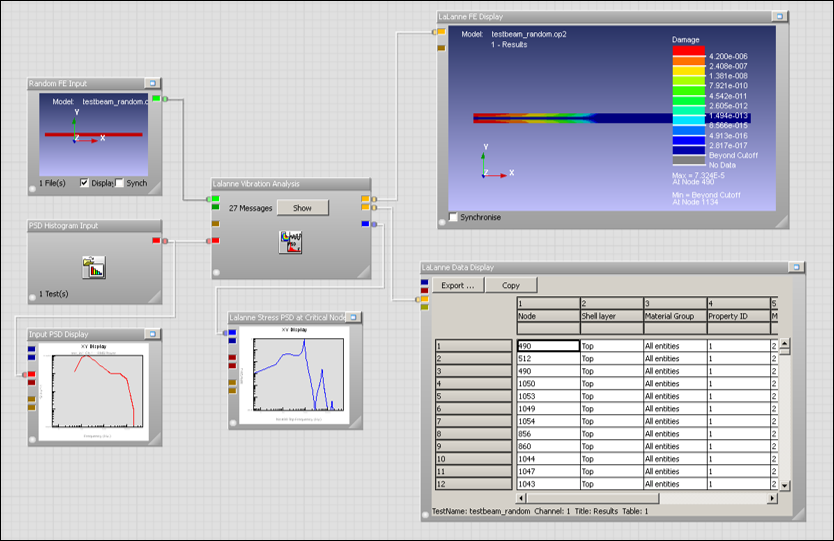Click the Copy button in Data Display
The image size is (834, 541).
click(x=511, y=285)
